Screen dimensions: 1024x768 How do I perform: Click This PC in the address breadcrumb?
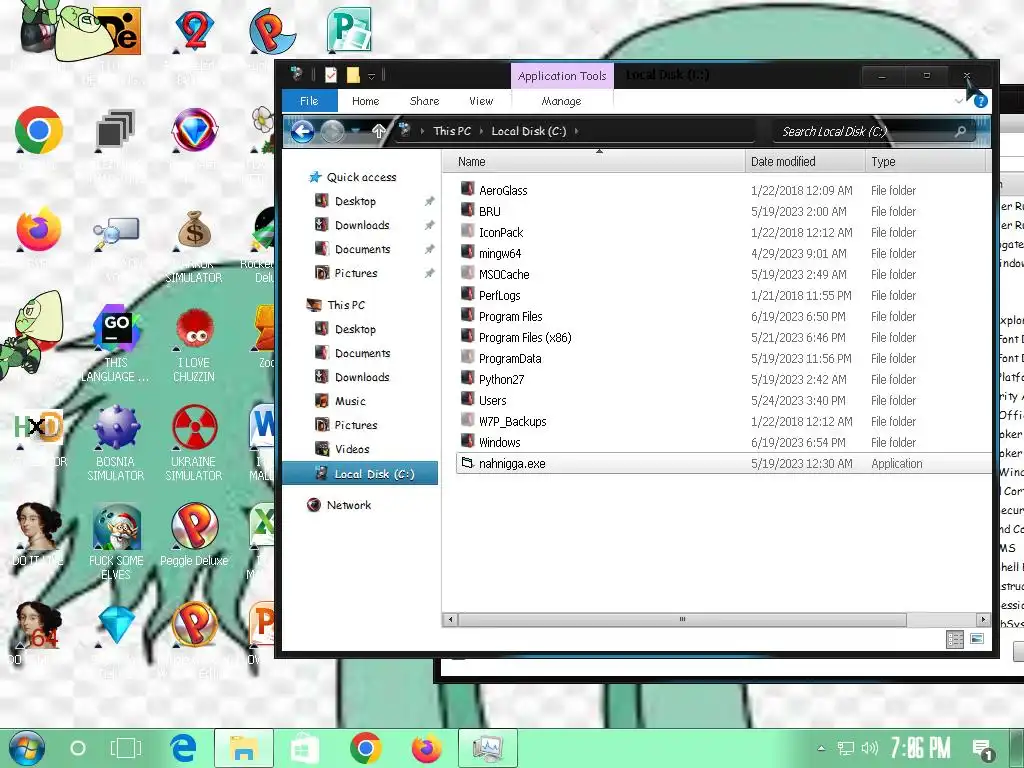click(452, 131)
